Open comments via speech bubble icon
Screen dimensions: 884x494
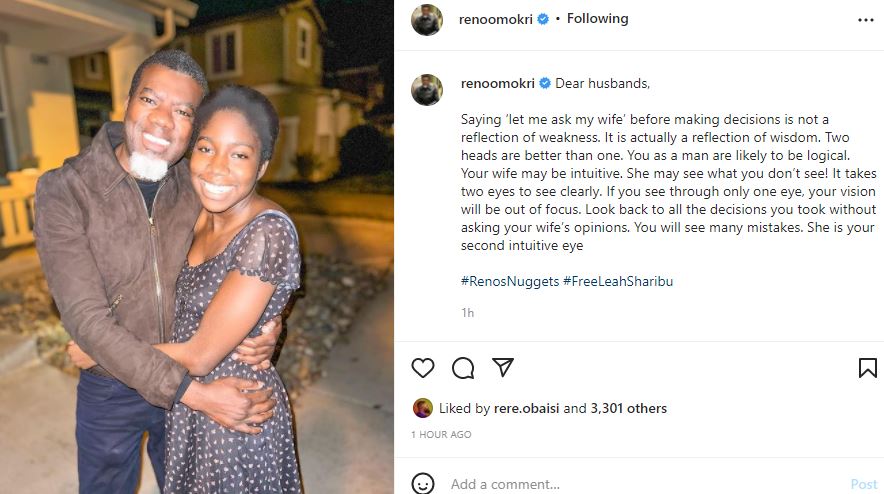(x=463, y=368)
